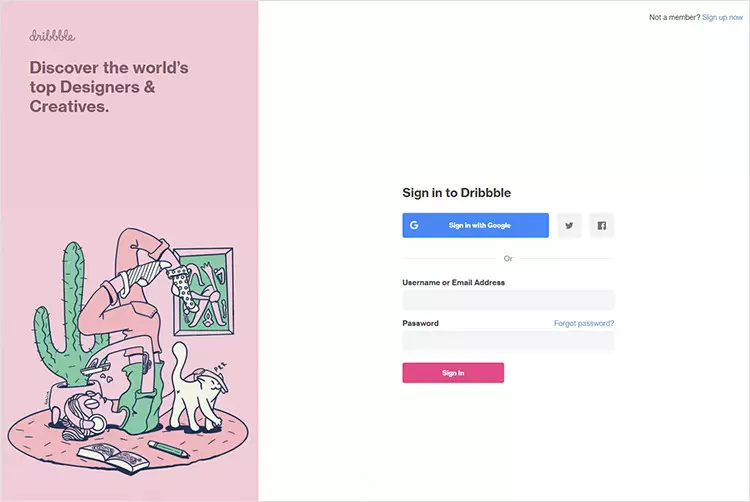This screenshot has height=502, width=750.
Task: Click the Username or Email Address label
Action: (453, 282)
